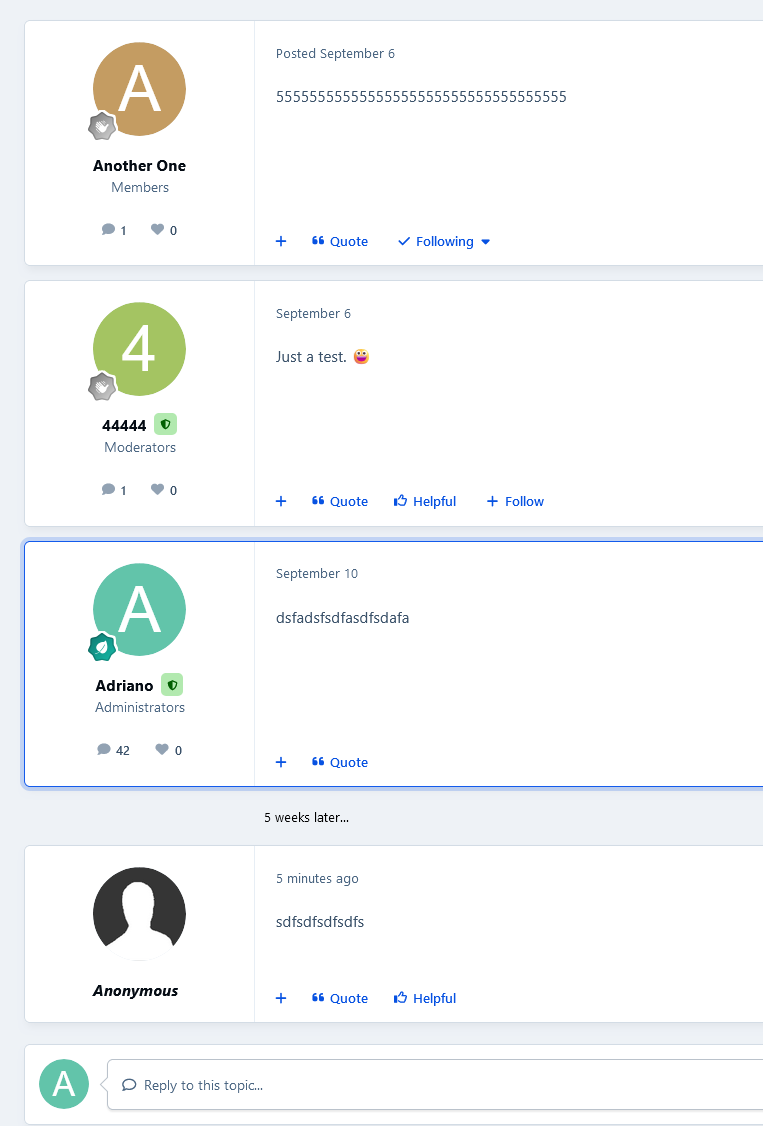Open Adriano's profile name link
This screenshot has width=763, height=1126.
click(x=124, y=686)
